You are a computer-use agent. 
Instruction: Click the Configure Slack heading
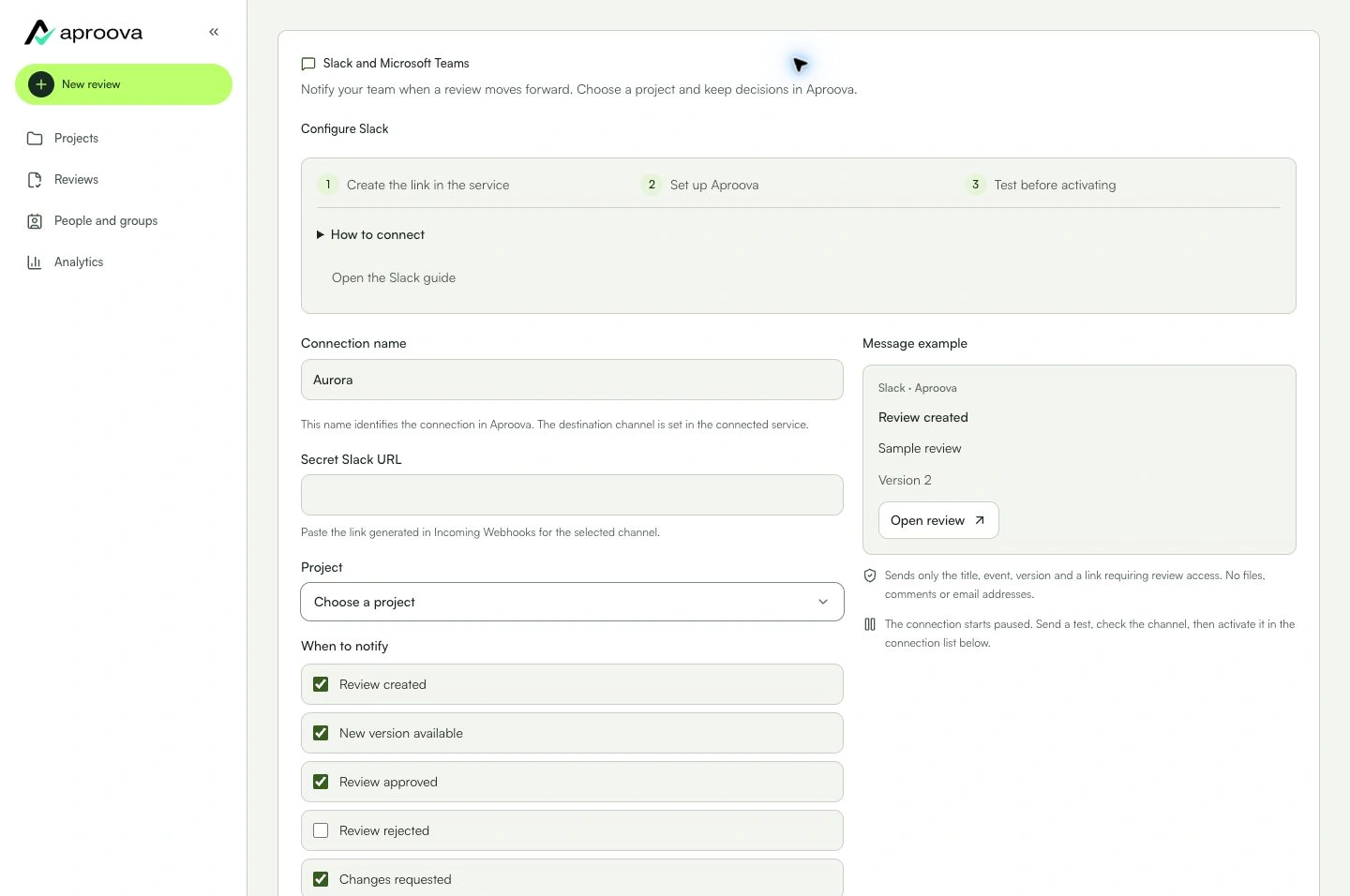(x=345, y=129)
